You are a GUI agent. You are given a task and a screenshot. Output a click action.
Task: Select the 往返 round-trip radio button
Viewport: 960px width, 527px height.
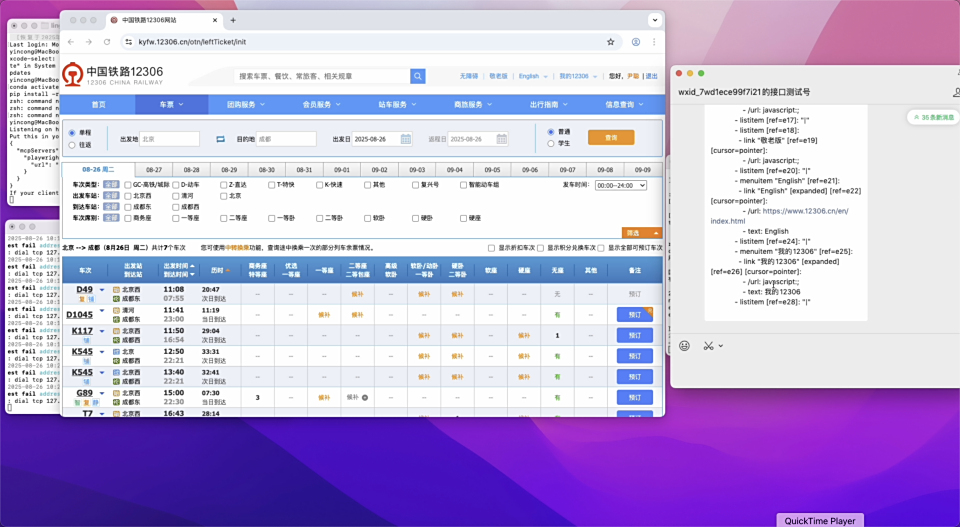point(72,145)
